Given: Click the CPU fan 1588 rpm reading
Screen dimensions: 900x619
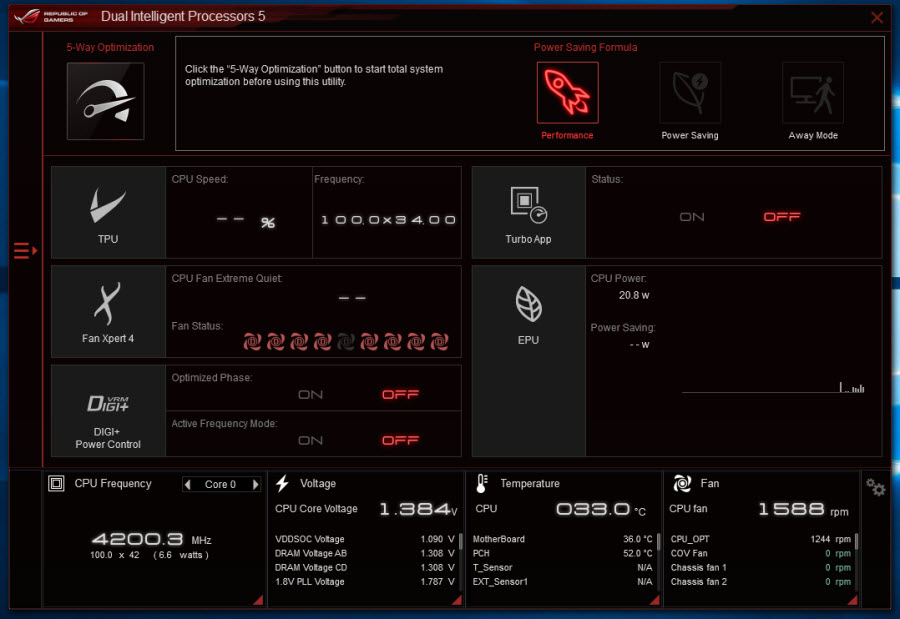Looking at the screenshot, I should click(x=804, y=509).
